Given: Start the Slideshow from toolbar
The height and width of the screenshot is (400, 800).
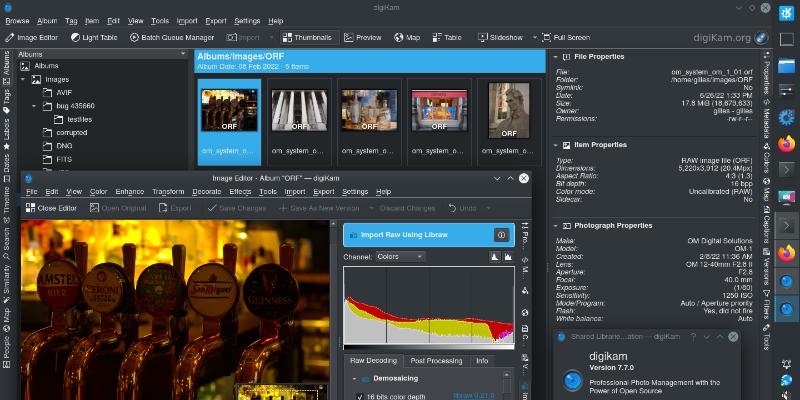Looking at the screenshot, I should (x=500, y=38).
